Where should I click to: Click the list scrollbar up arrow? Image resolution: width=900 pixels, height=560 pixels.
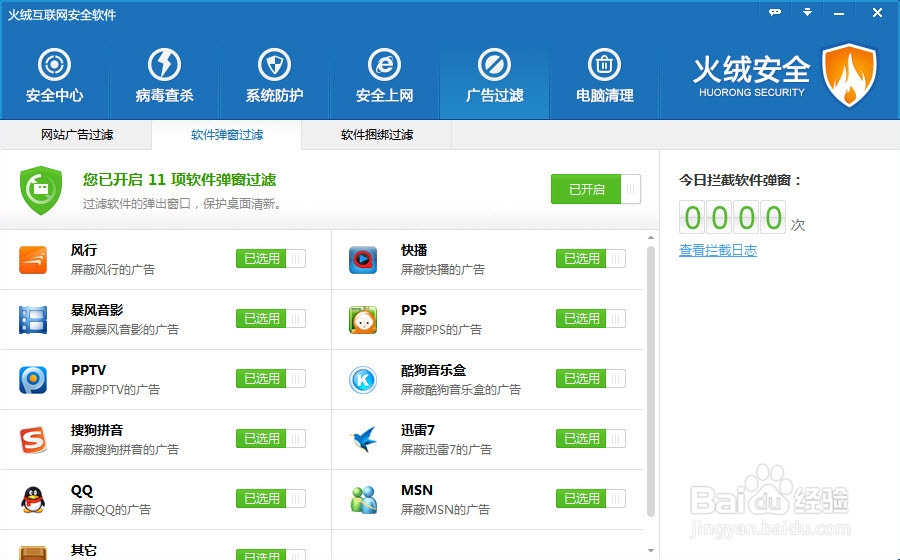pyautogui.click(x=651, y=238)
